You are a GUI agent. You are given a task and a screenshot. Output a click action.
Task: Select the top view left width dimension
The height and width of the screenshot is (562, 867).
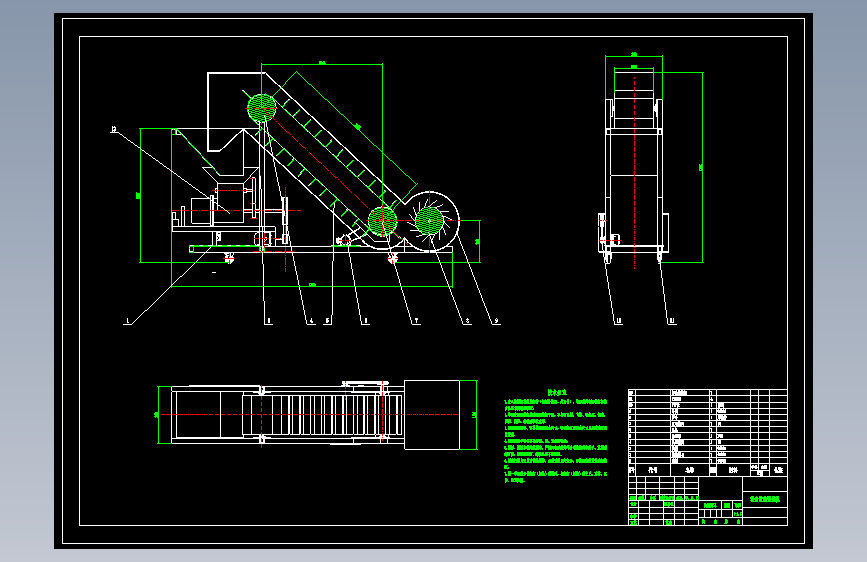pyautogui.click(x=156, y=415)
